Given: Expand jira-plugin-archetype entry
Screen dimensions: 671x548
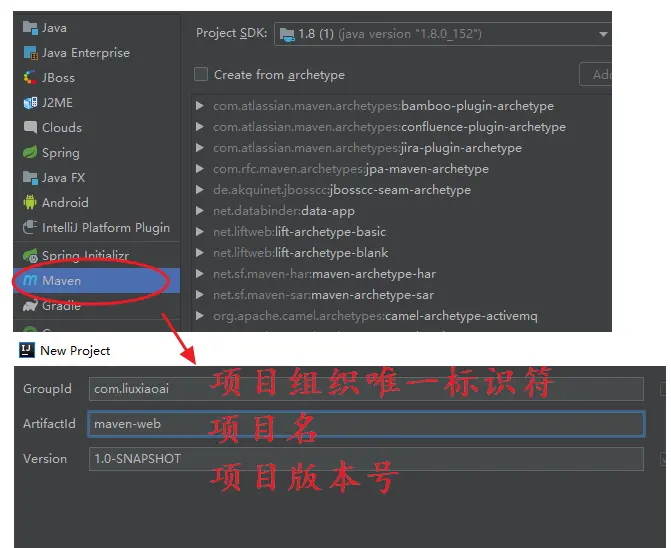Looking at the screenshot, I should [x=199, y=147].
